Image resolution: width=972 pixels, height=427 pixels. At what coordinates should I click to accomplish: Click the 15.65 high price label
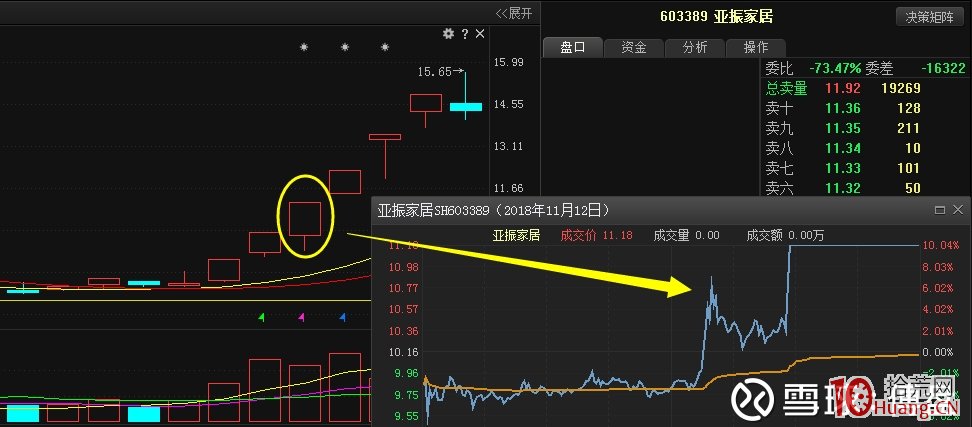pyautogui.click(x=435, y=72)
